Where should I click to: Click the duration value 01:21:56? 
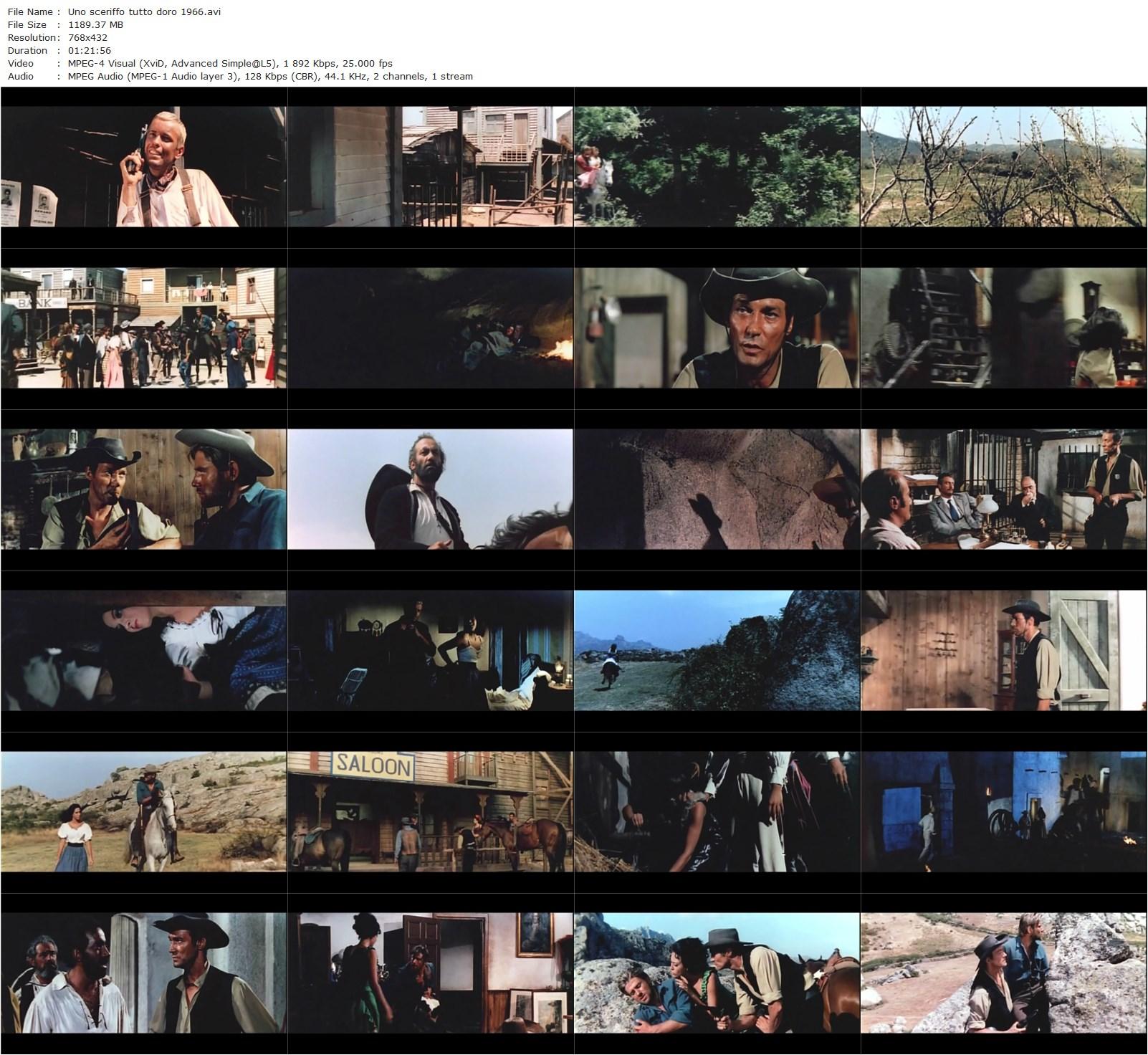tap(90, 50)
